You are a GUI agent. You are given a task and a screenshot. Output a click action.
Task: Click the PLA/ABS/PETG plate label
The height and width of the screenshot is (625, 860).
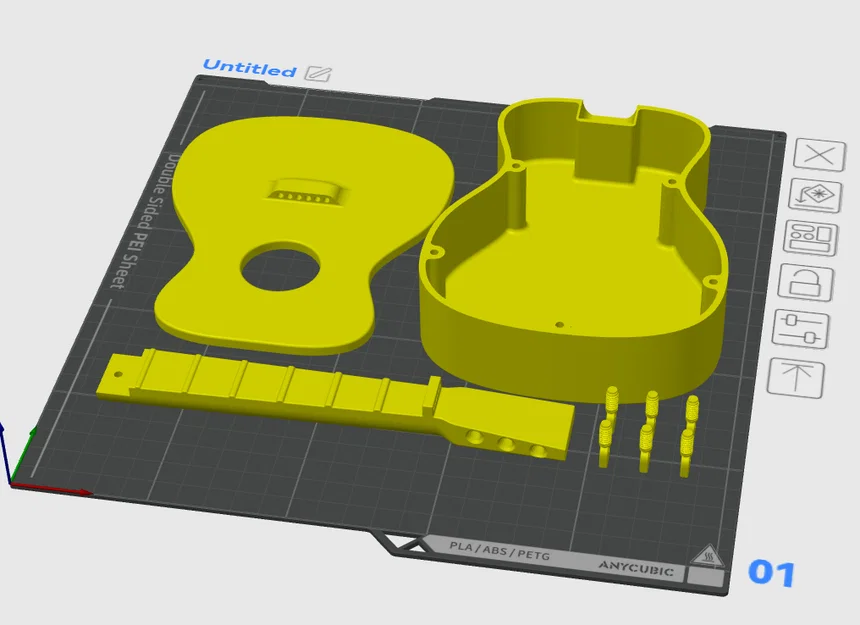500,550
